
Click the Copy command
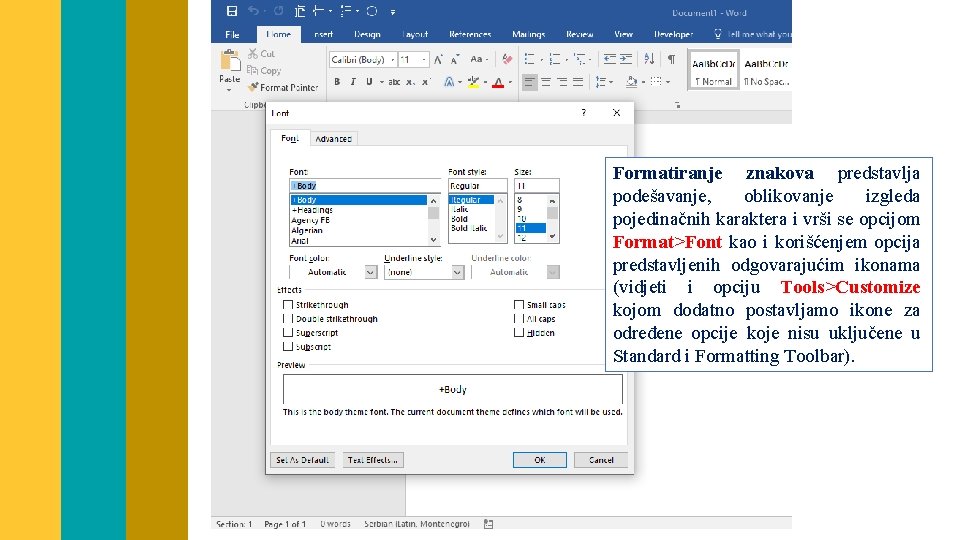tap(264, 70)
